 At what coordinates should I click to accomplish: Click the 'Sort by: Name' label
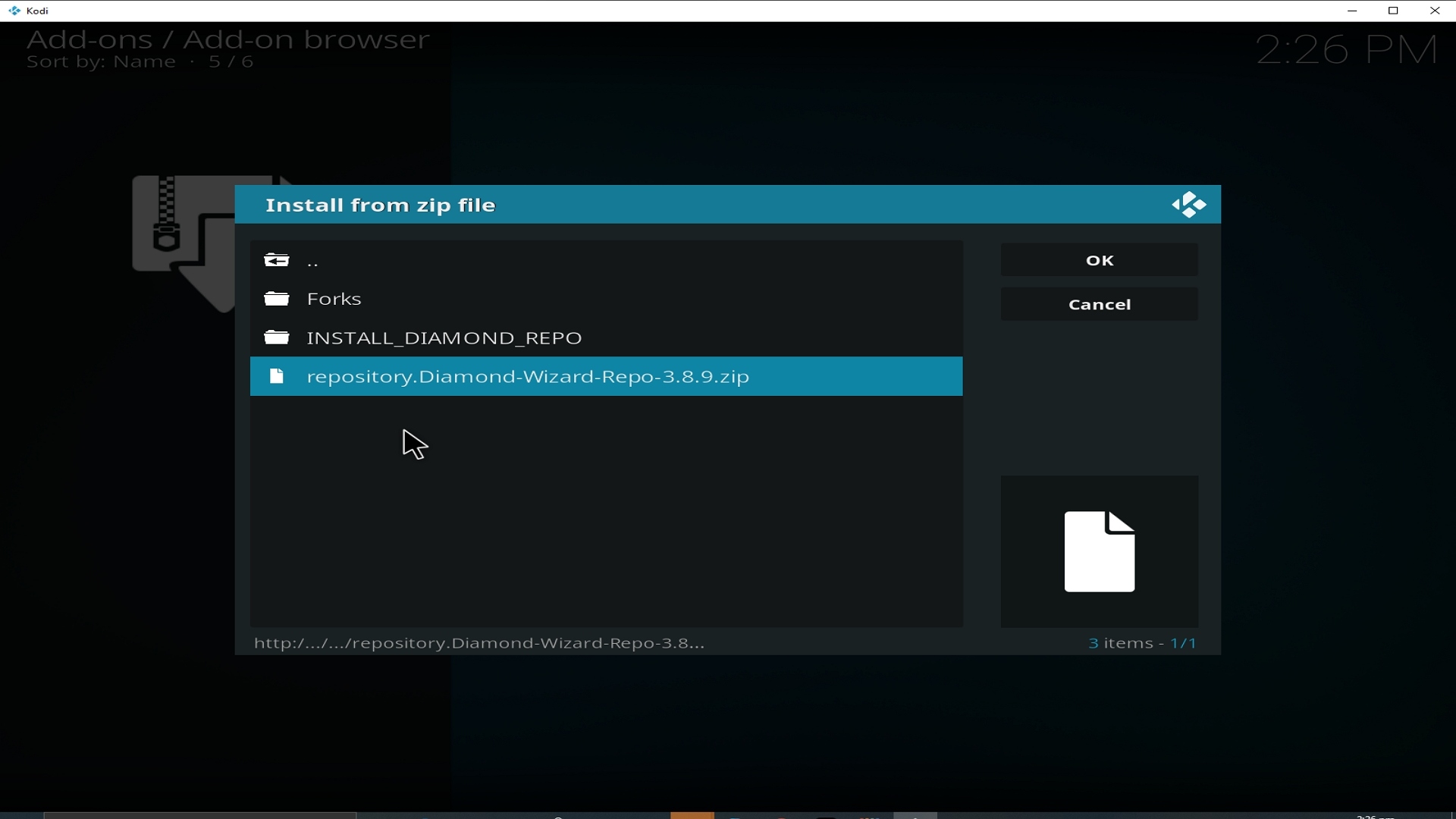click(101, 63)
